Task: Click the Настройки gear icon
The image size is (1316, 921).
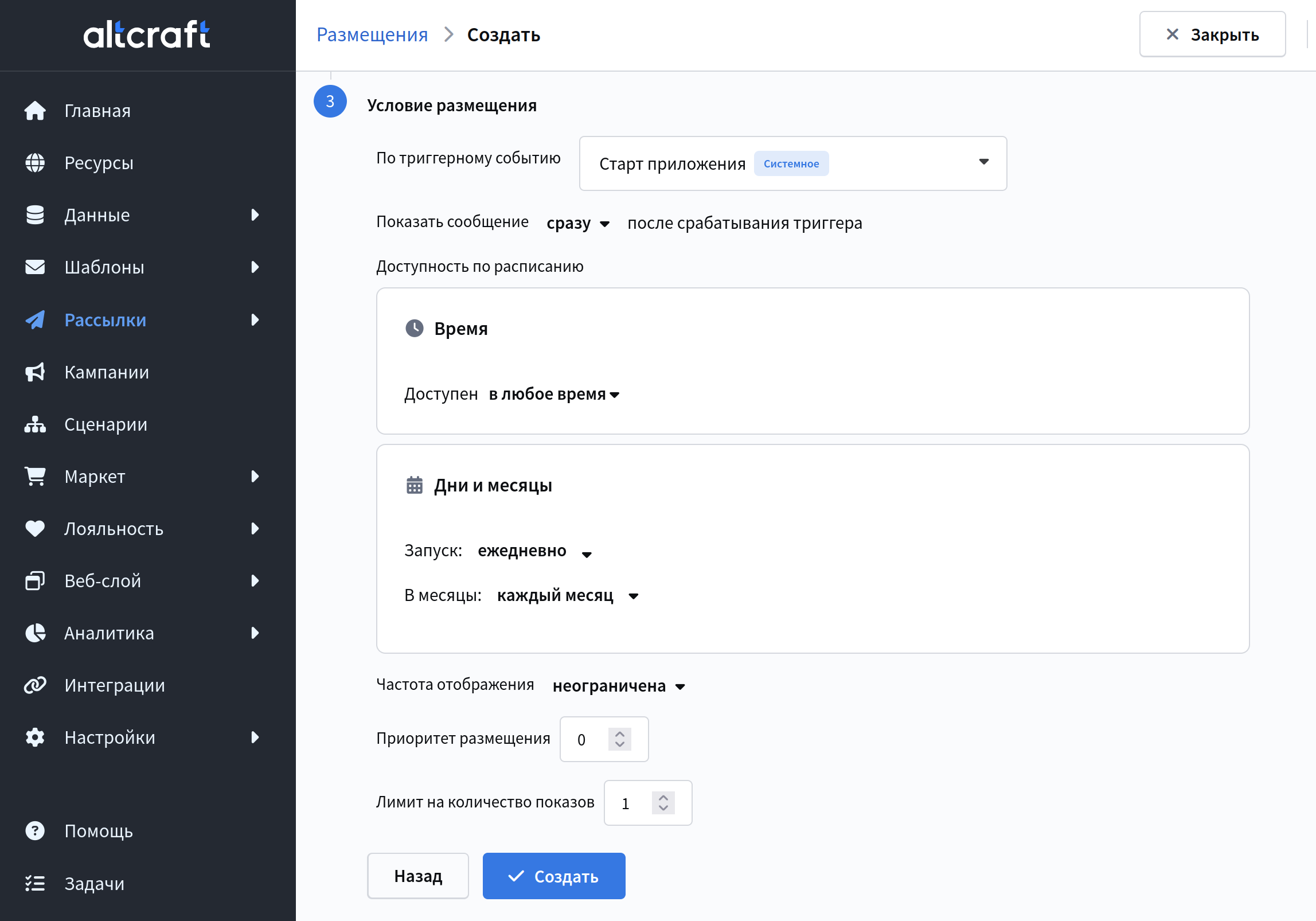Action: click(x=35, y=737)
